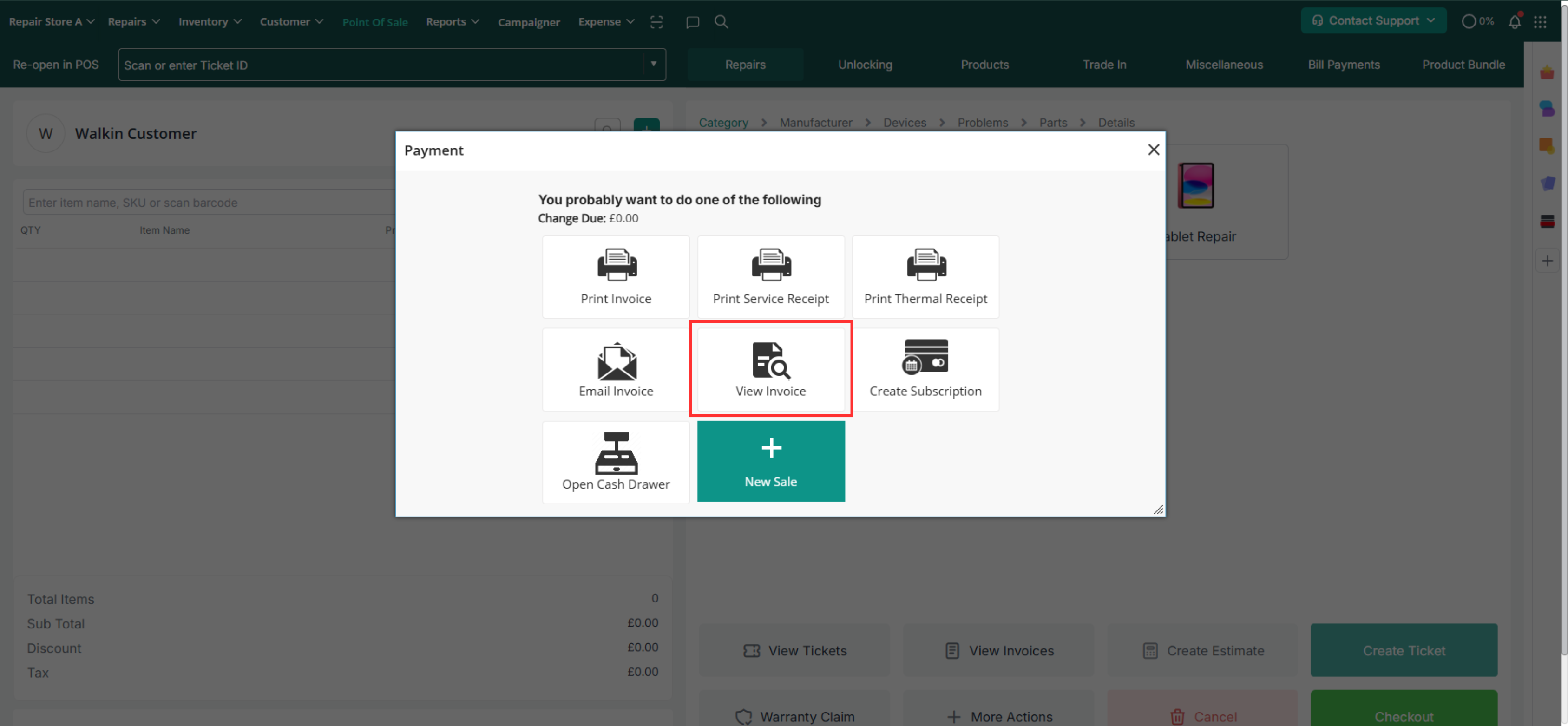The image size is (1568, 726).
Task: Click the Print Invoice option
Action: click(x=616, y=277)
